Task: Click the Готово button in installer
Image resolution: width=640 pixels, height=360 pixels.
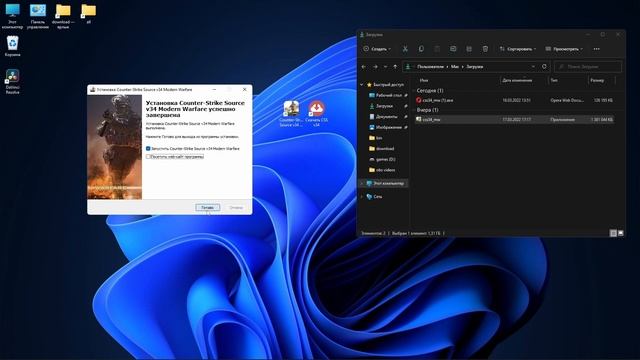Action: 207,207
